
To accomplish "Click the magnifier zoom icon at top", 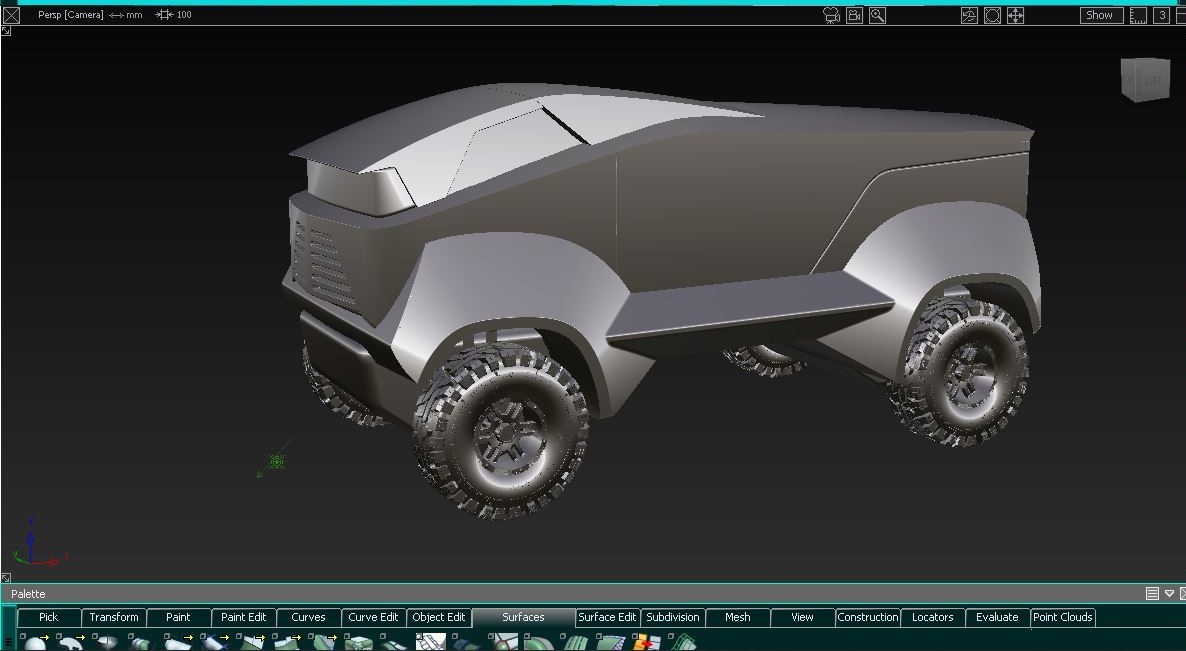I will pos(876,15).
